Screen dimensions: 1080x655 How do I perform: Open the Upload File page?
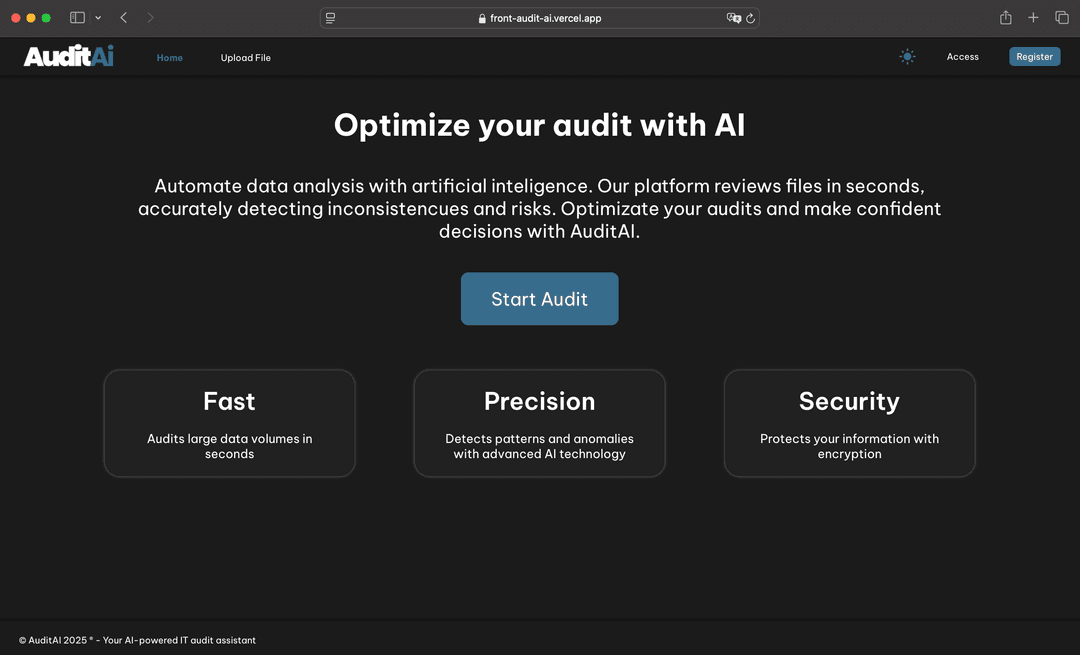click(245, 58)
